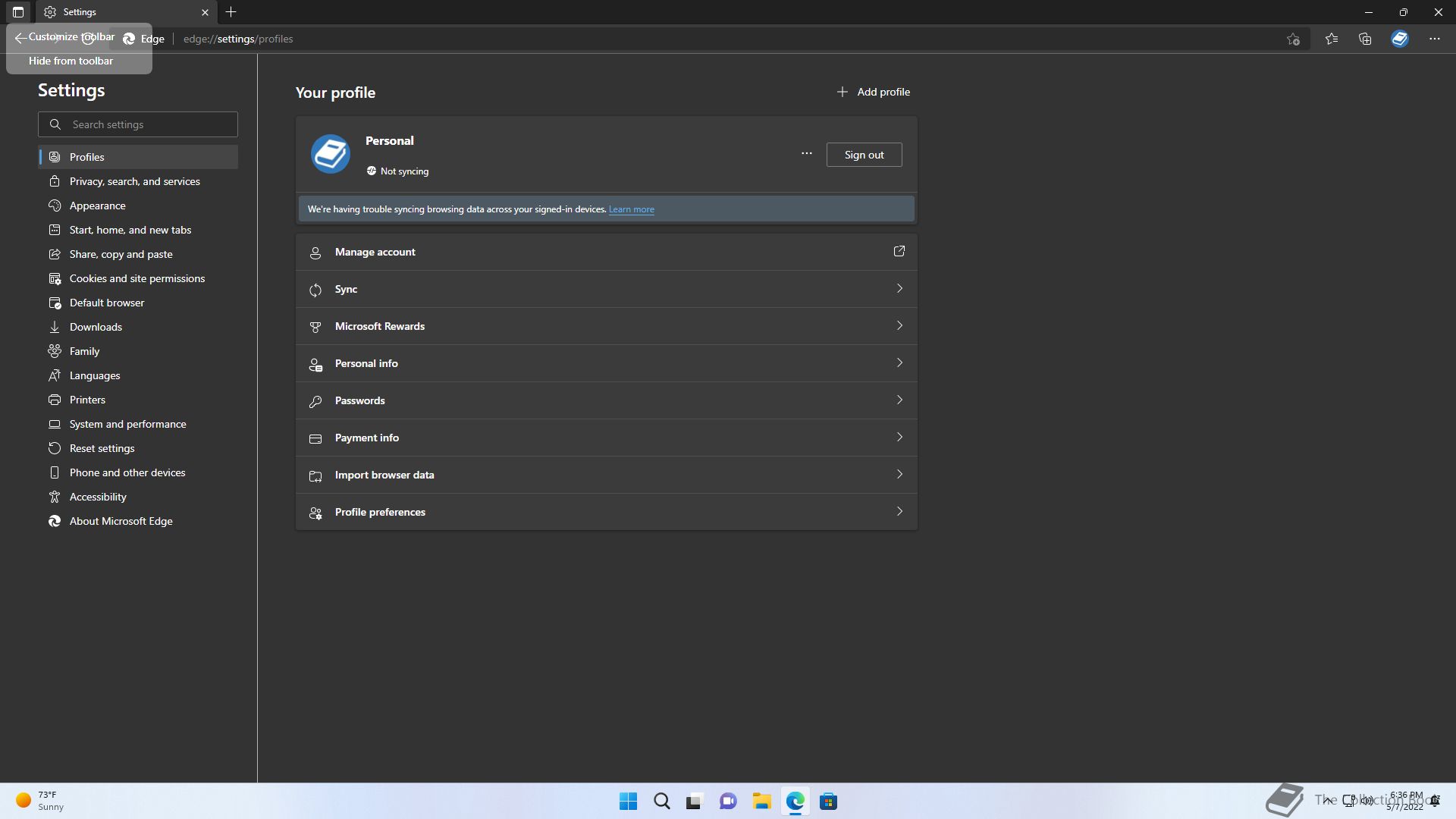
Task: Open Languages settings
Action: click(138, 375)
